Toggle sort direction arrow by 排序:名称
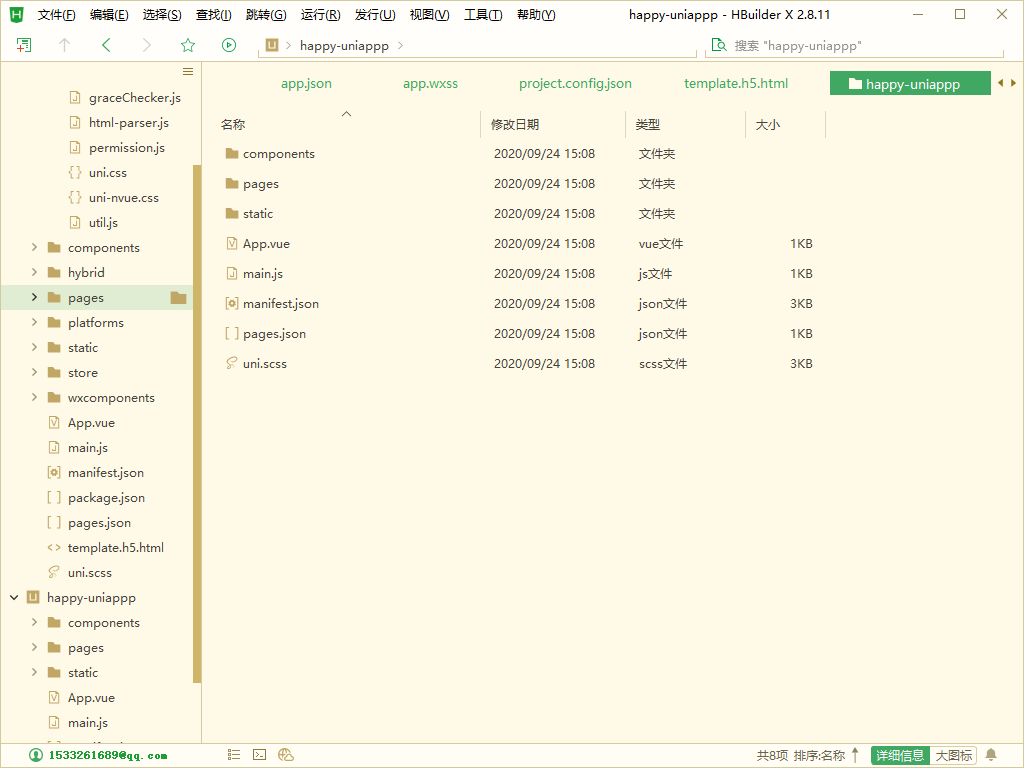 click(x=856, y=755)
